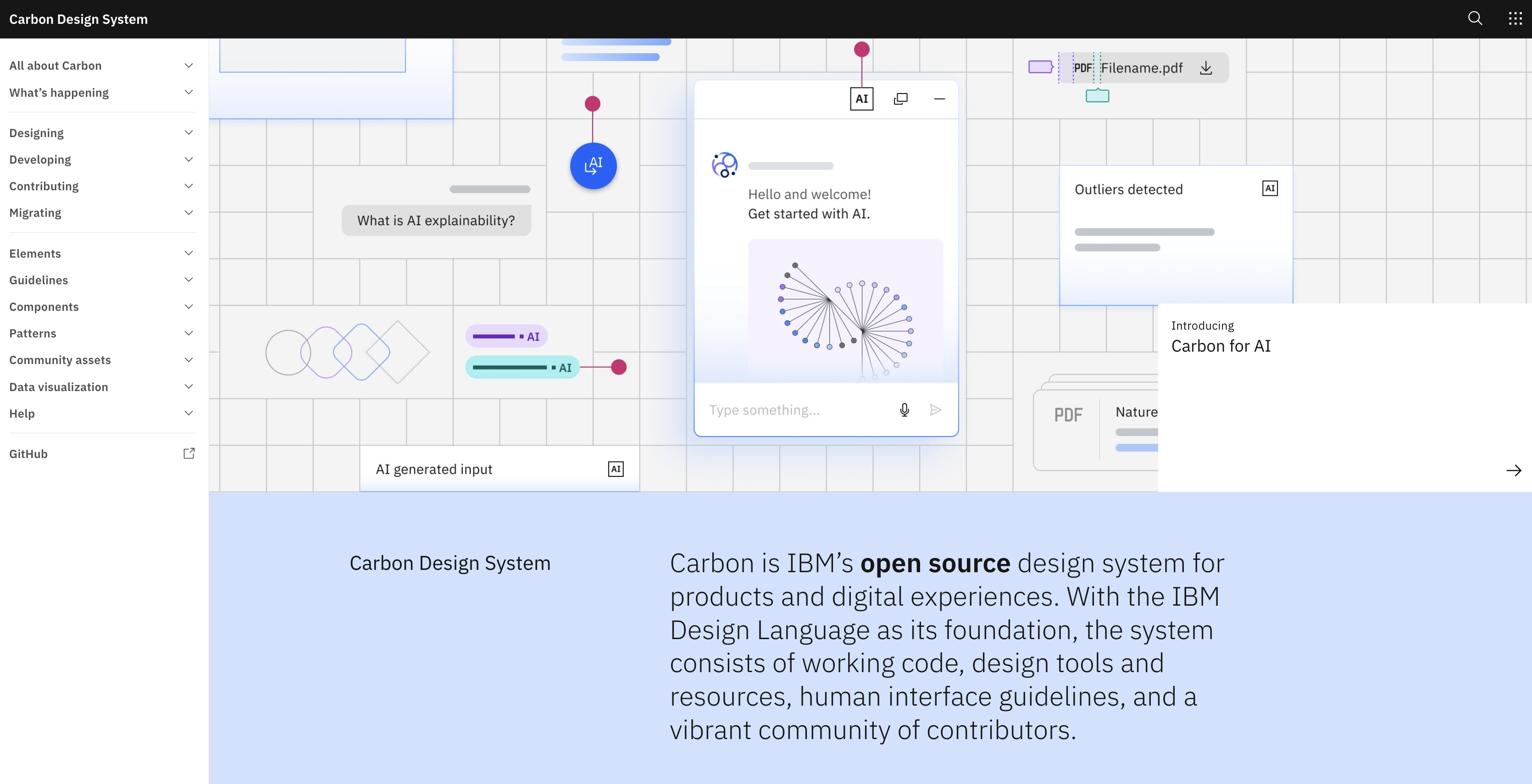Viewport: 1532px width, 784px height.
Task: Open the Elements navigation item
Action: coord(102,253)
